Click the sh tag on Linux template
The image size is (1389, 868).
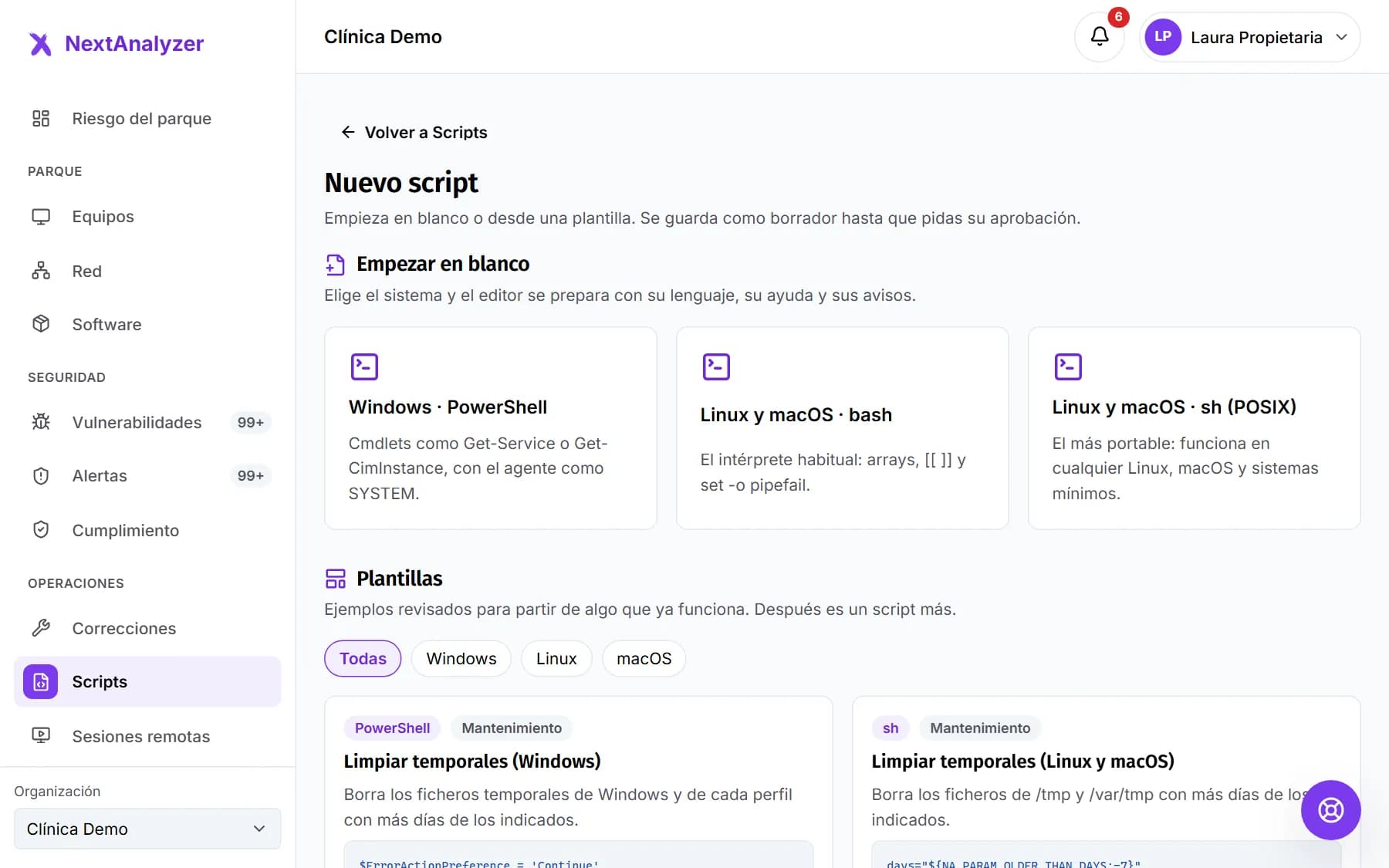[891, 728]
